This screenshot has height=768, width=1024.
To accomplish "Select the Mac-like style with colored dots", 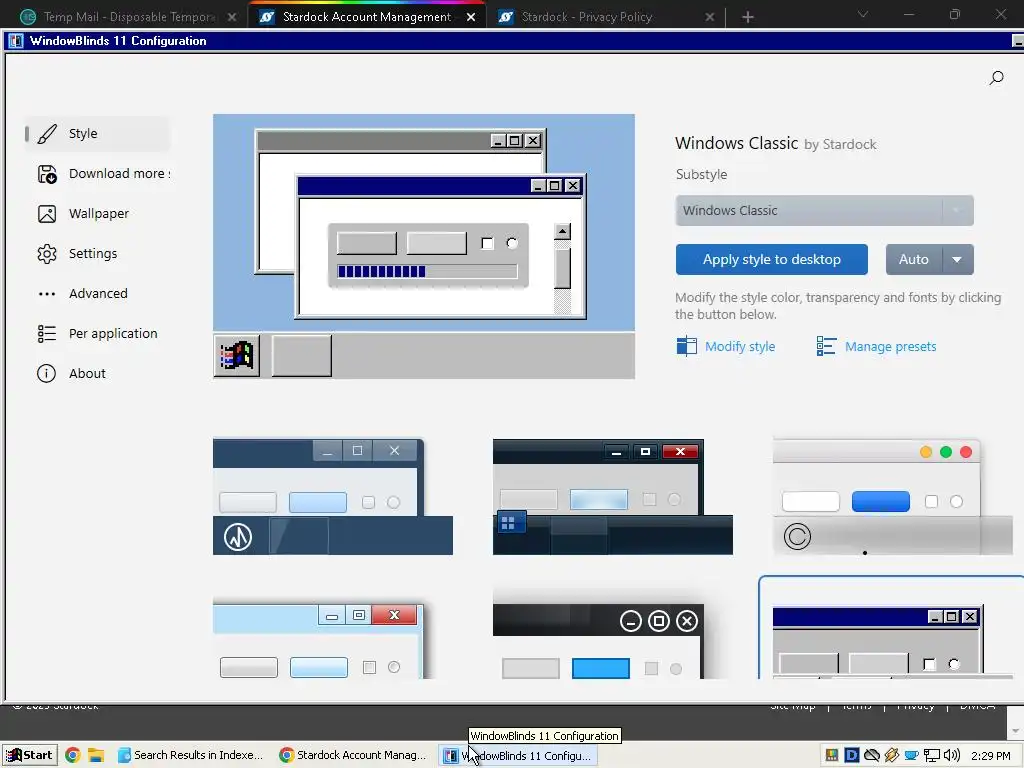I will (x=892, y=496).
